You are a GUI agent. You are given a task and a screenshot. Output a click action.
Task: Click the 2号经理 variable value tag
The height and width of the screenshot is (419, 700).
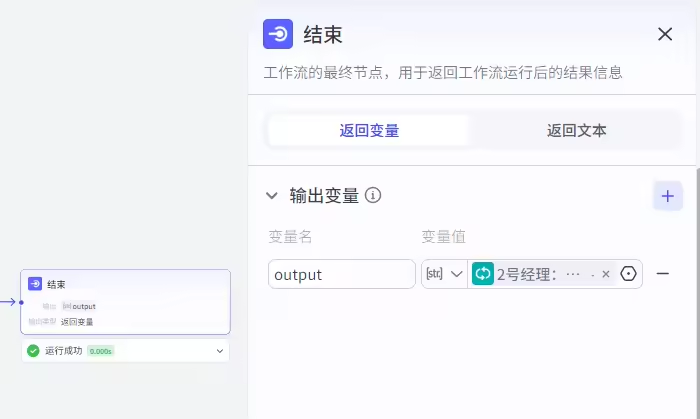(540, 274)
